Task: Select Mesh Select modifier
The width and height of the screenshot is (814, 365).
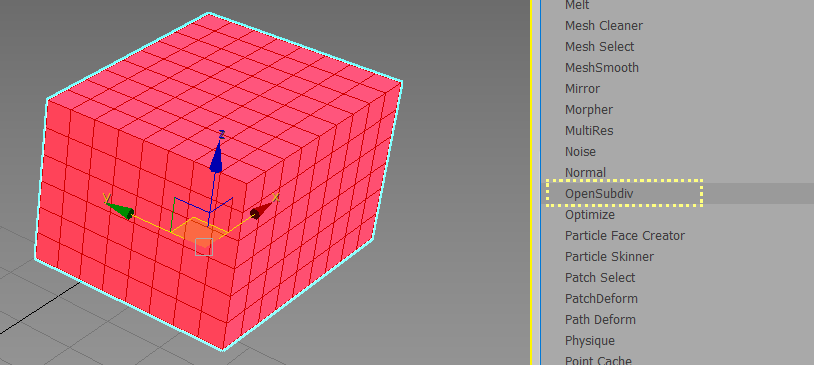Action: pyautogui.click(x=677, y=47)
